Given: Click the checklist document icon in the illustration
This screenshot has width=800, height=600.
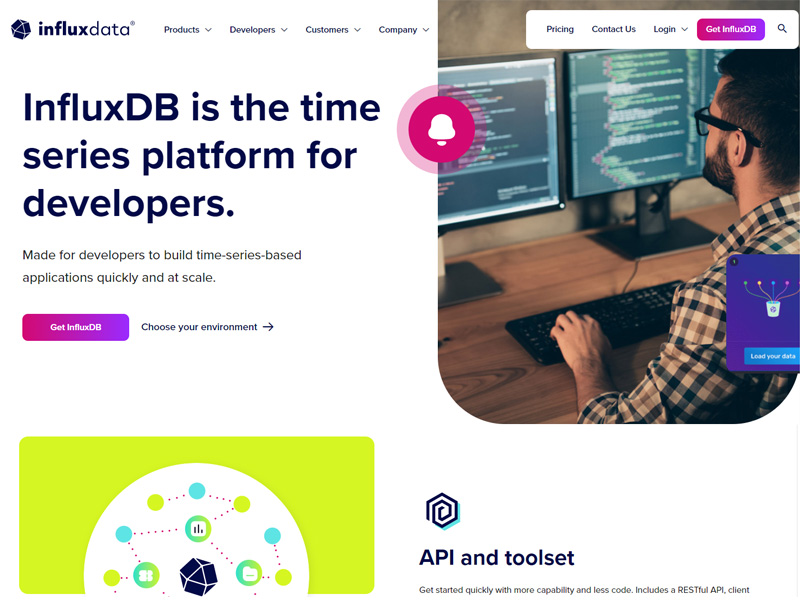Looking at the screenshot, I should [247, 574].
